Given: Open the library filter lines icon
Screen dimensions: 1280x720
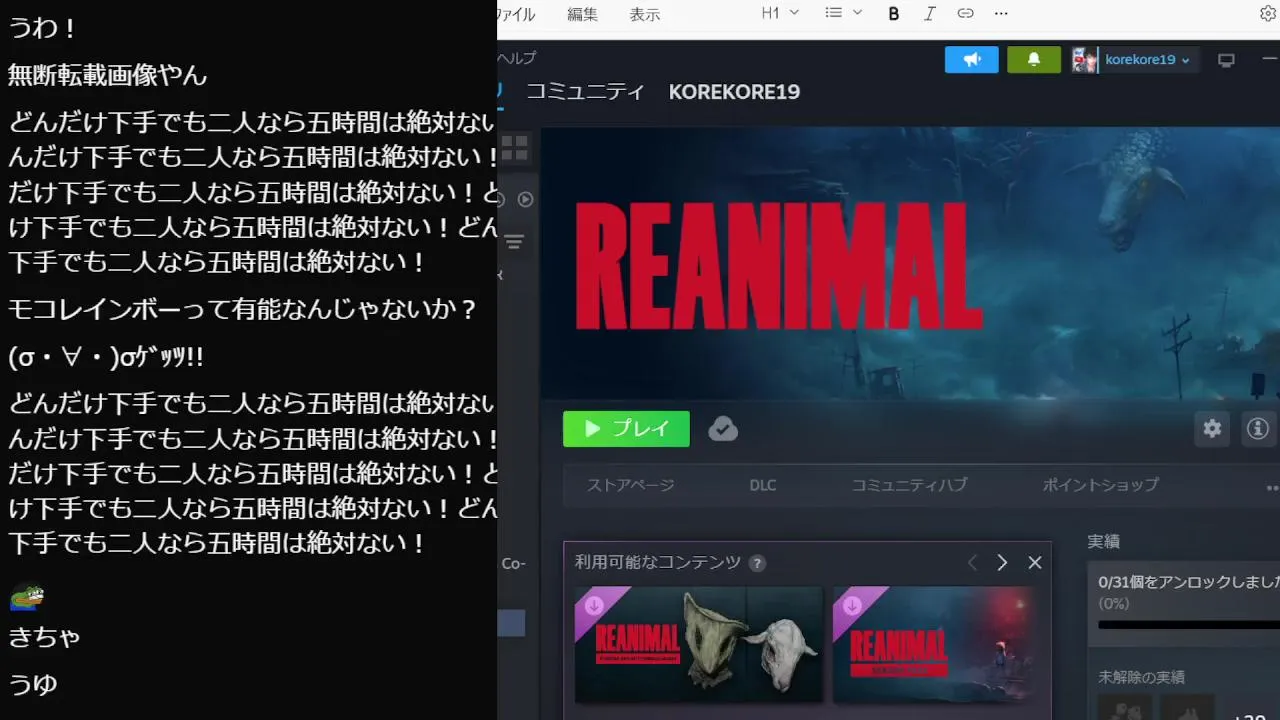Looking at the screenshot, I should pos(514,242).
